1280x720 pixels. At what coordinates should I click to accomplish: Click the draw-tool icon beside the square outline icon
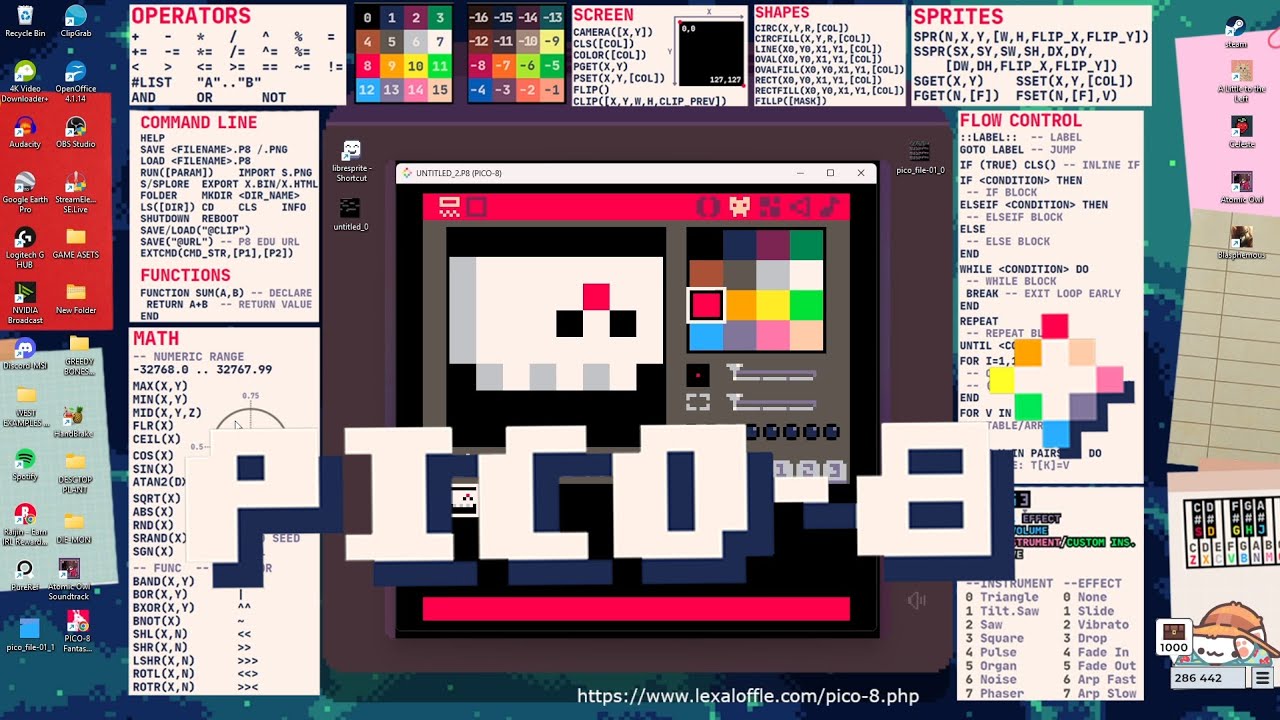[449, 207]
